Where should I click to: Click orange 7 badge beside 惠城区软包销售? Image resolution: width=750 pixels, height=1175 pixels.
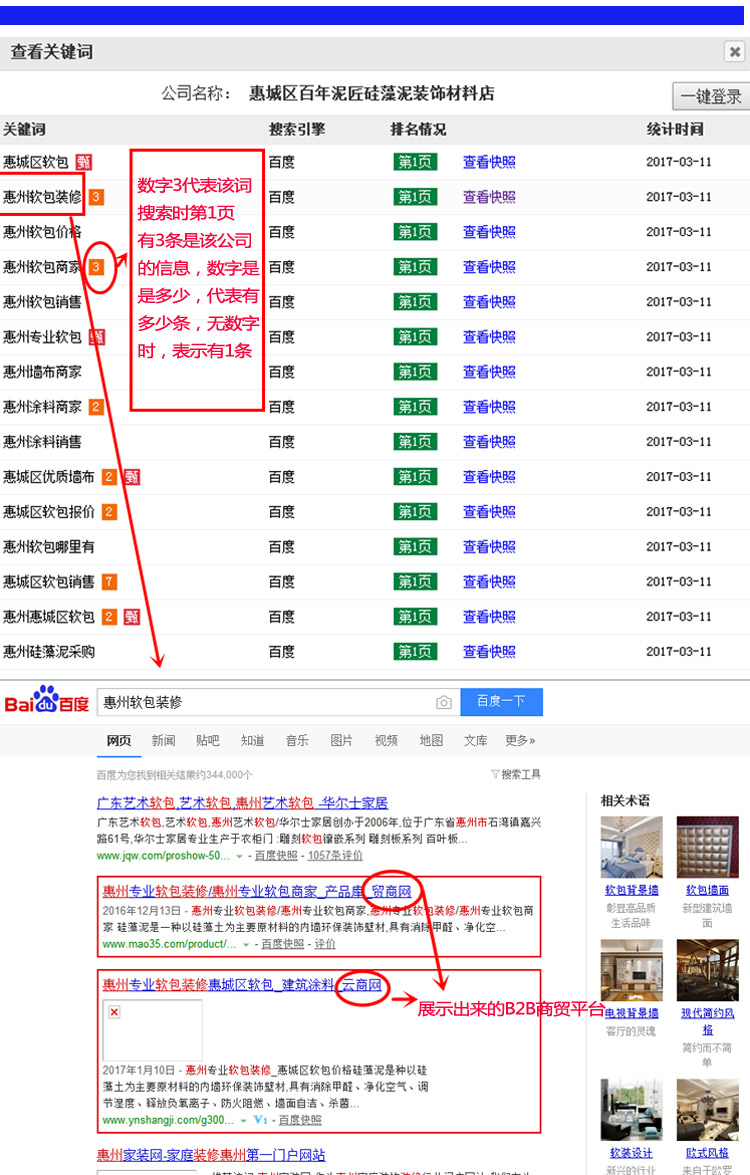click(109, 582)
